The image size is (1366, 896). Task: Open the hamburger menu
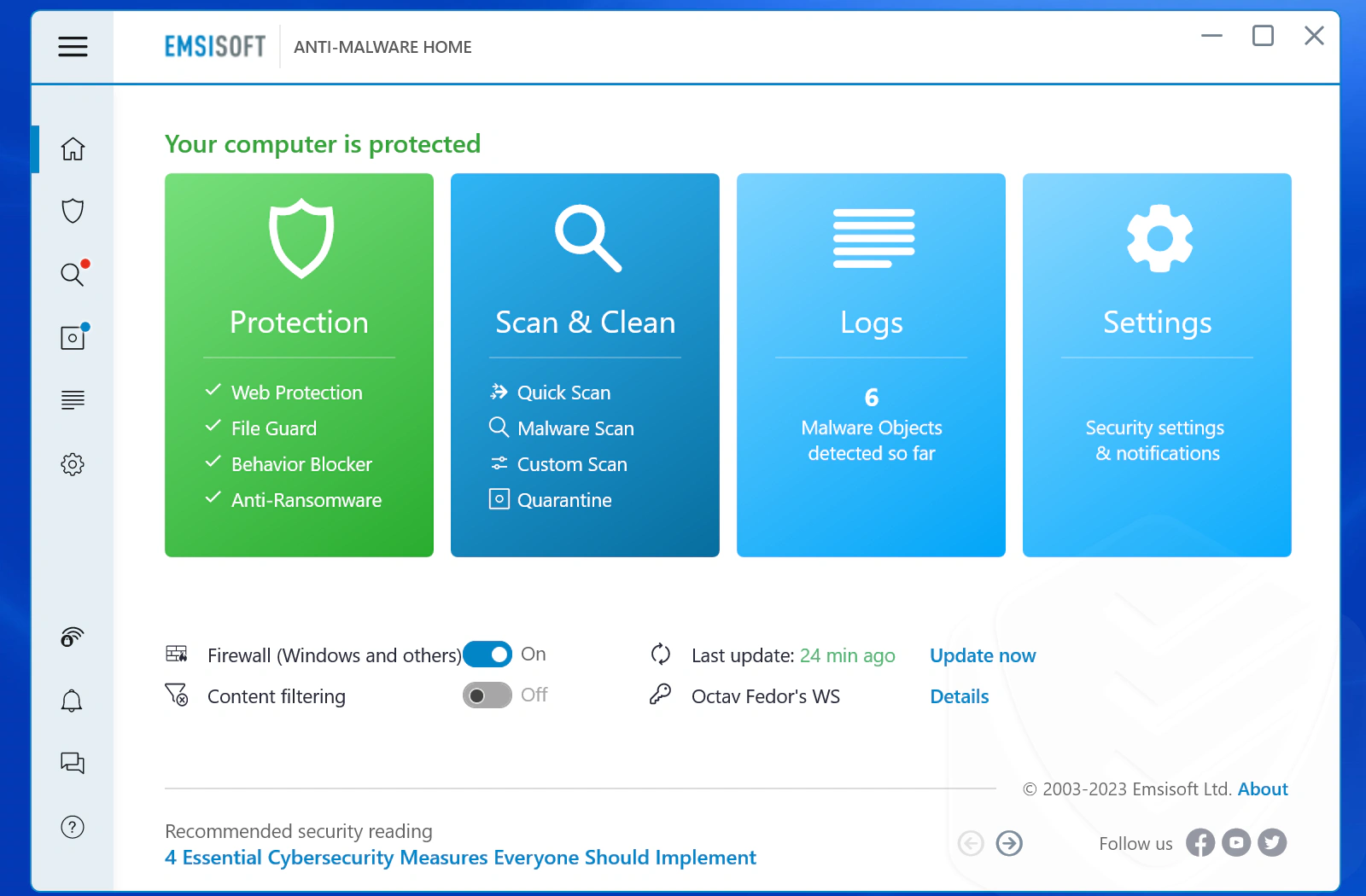click(73, 46)
